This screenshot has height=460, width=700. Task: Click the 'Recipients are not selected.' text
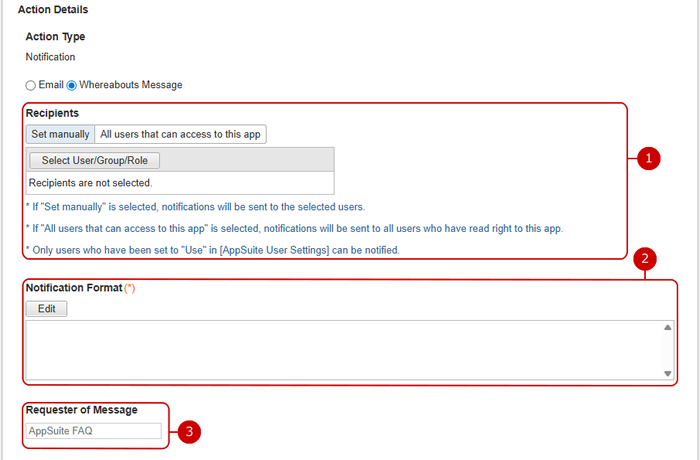coord(90,183)
